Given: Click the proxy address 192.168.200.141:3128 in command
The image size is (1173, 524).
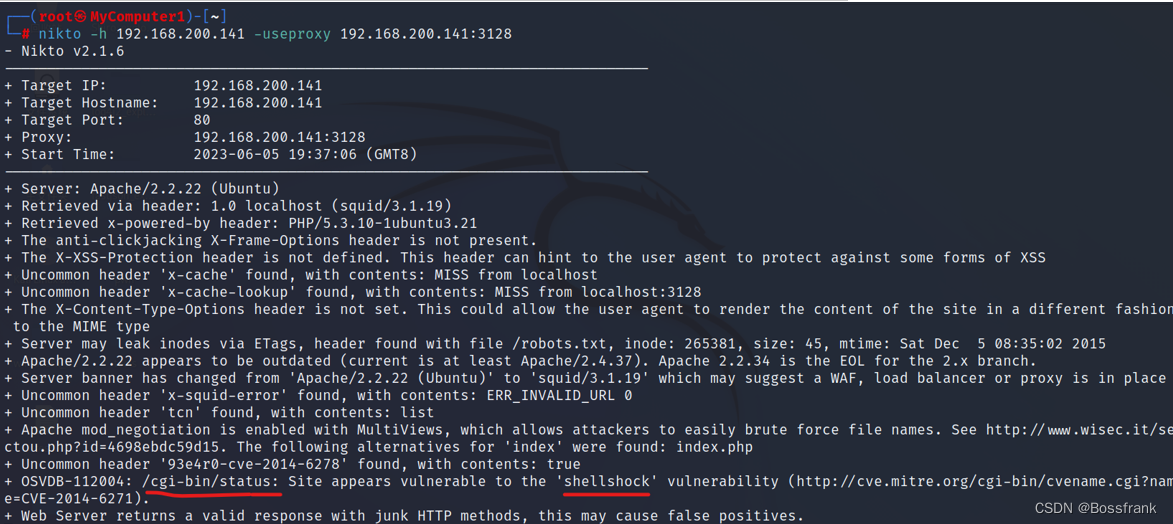Looking at the screenshot, I should (x=426, y=34).
